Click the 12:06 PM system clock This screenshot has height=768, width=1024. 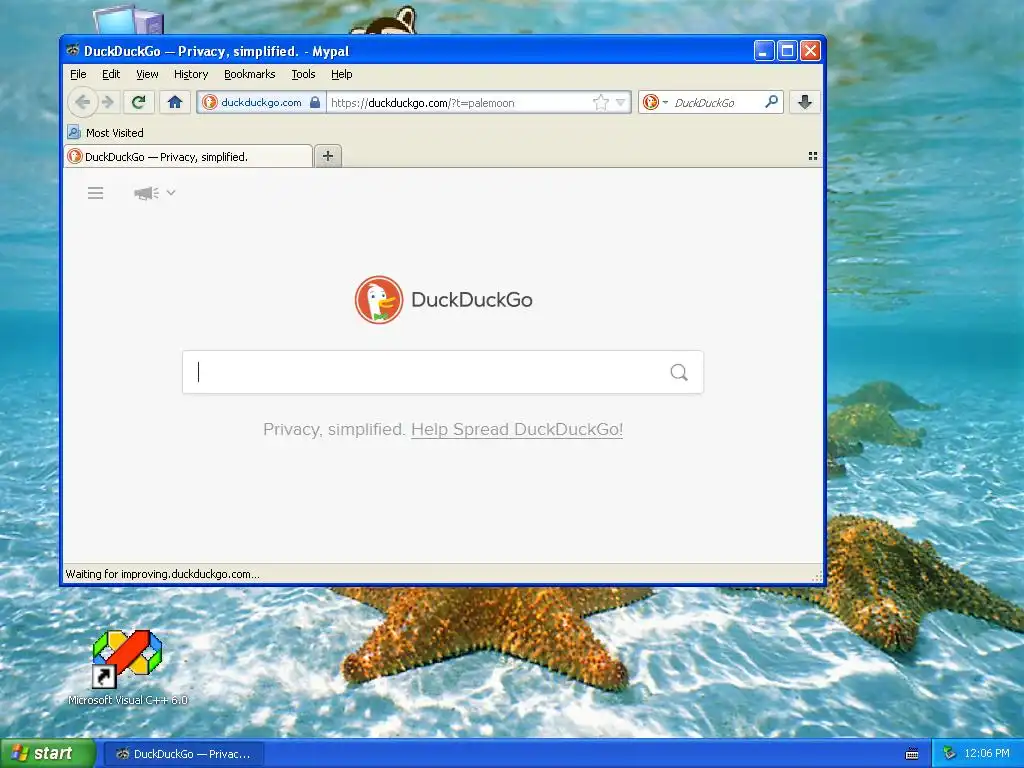[986, 754]
